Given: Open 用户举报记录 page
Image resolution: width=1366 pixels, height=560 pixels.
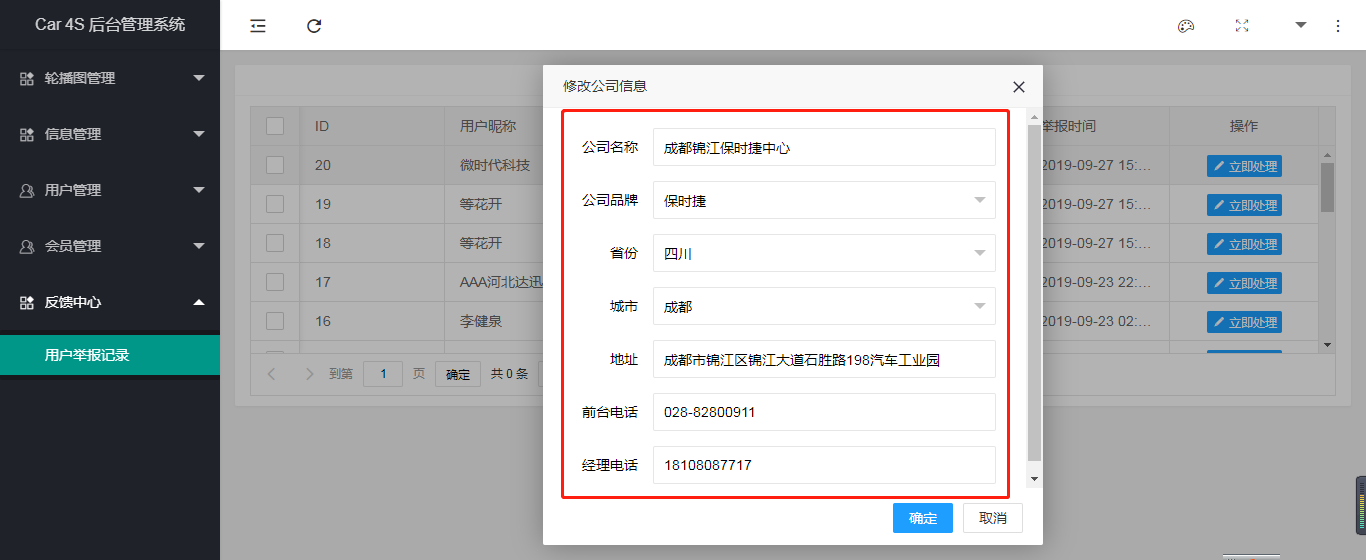Looking at the screenshot, I should [110, 355].
